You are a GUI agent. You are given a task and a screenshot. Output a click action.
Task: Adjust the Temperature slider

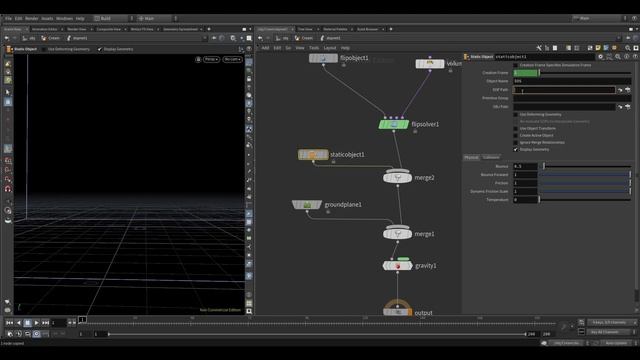[586, 200]
